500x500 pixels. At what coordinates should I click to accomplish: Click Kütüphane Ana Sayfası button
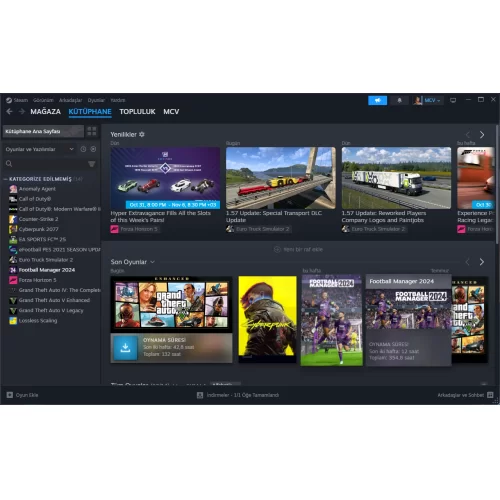coord(43,131)
